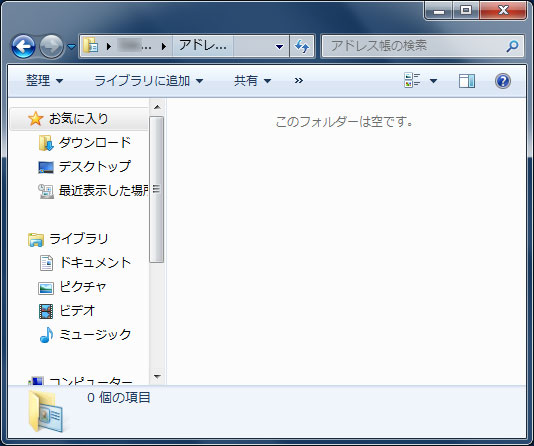
Task: Click the このフォルダーは空です。 message
Action: tap(344, 122)
